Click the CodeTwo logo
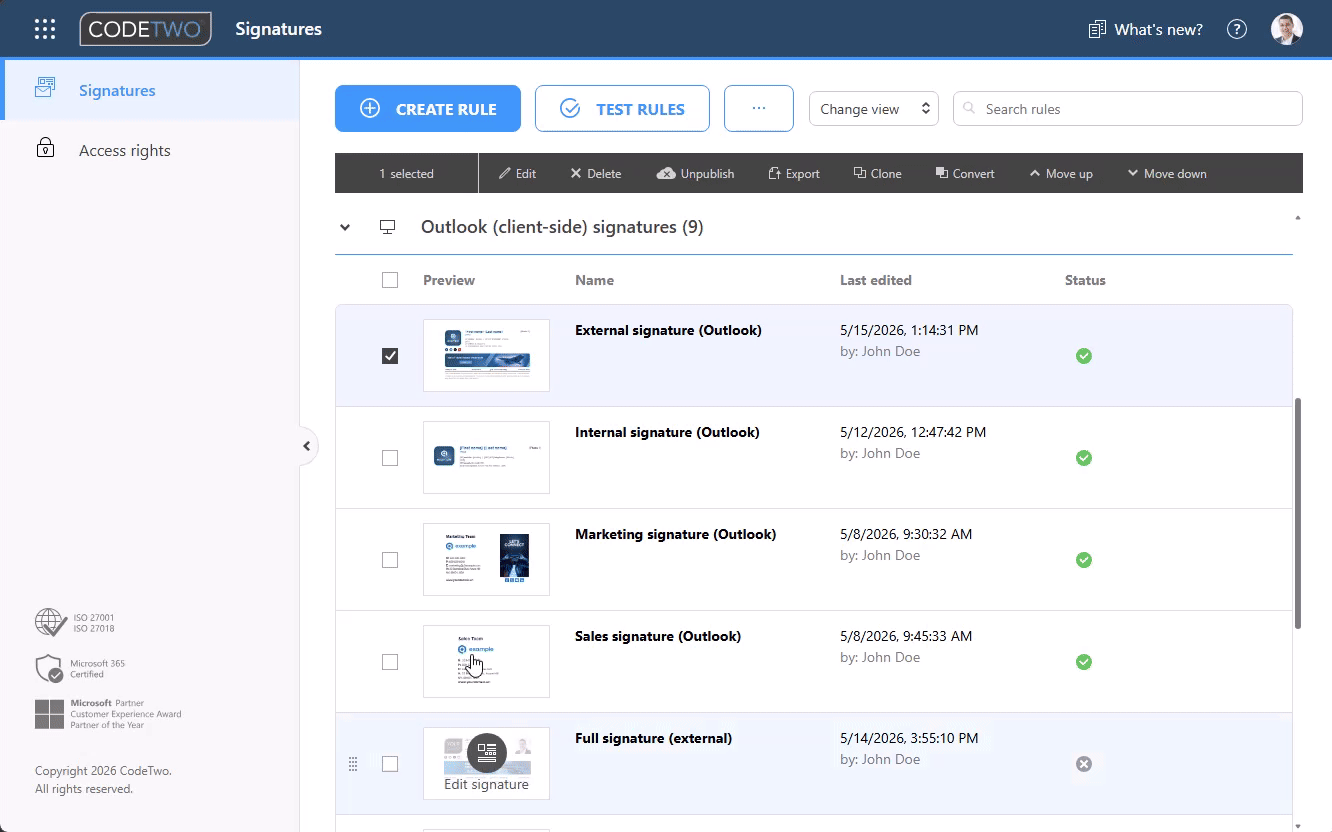1332x832 pixels. pyautogui.click(x=146, y=29)
